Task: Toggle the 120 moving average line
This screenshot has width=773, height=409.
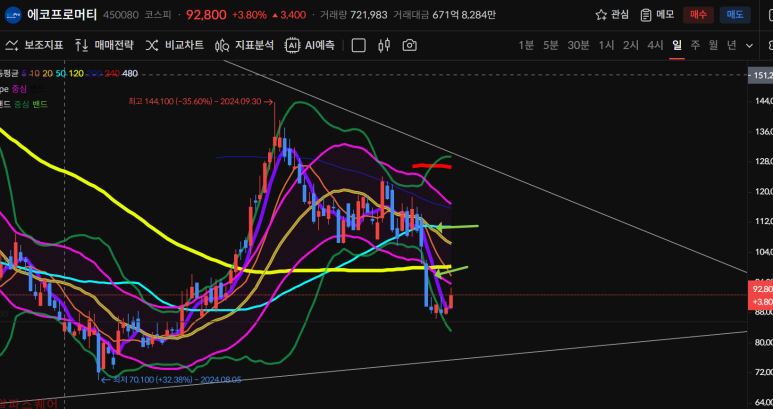Action: pos(76,73)
